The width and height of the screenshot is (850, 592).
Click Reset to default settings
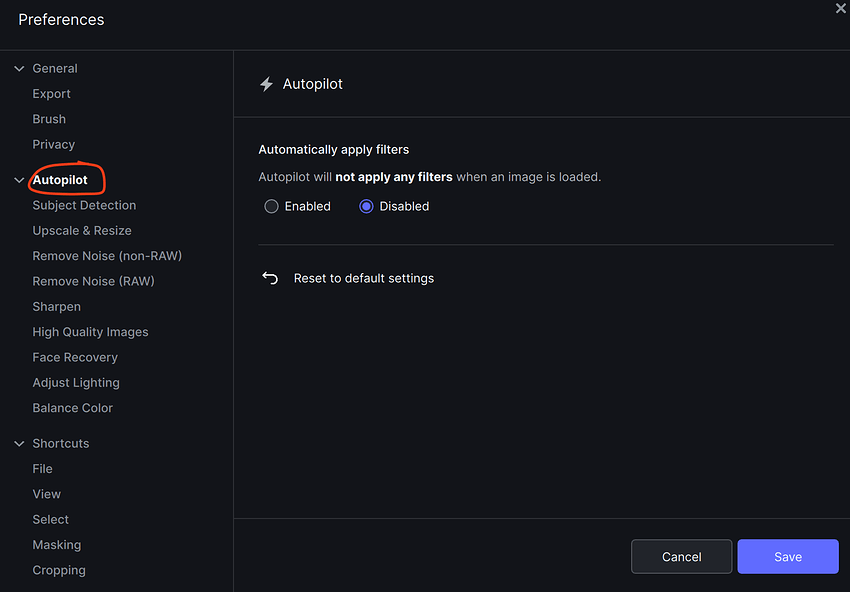point(363,278)
